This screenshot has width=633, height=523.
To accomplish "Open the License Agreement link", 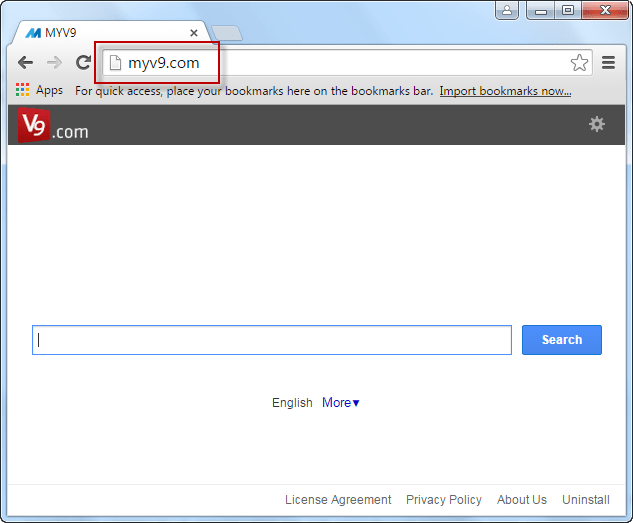I will (338, 500).
